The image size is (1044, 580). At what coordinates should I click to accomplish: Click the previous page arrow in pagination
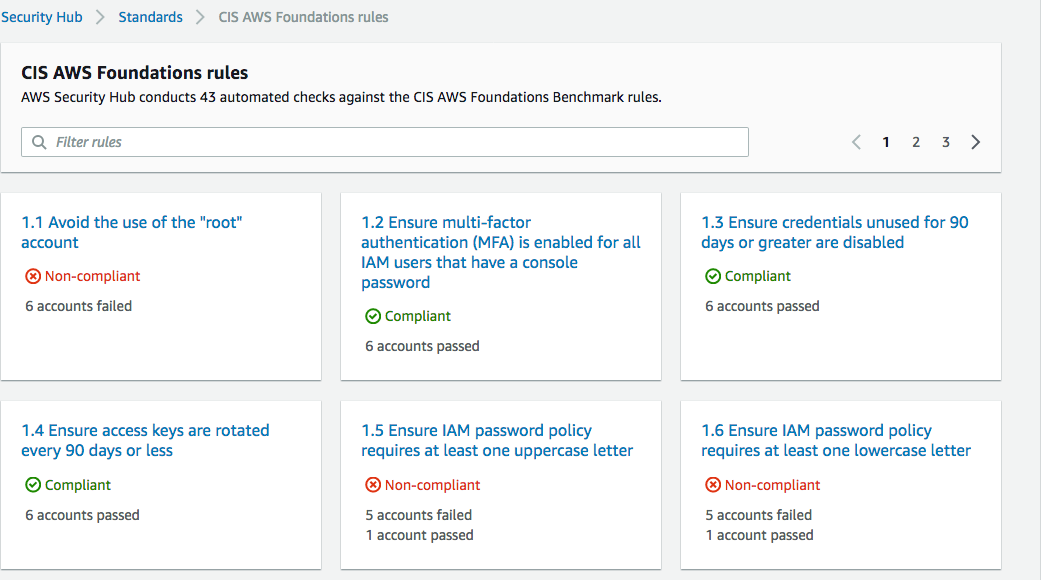coord(856,142)
